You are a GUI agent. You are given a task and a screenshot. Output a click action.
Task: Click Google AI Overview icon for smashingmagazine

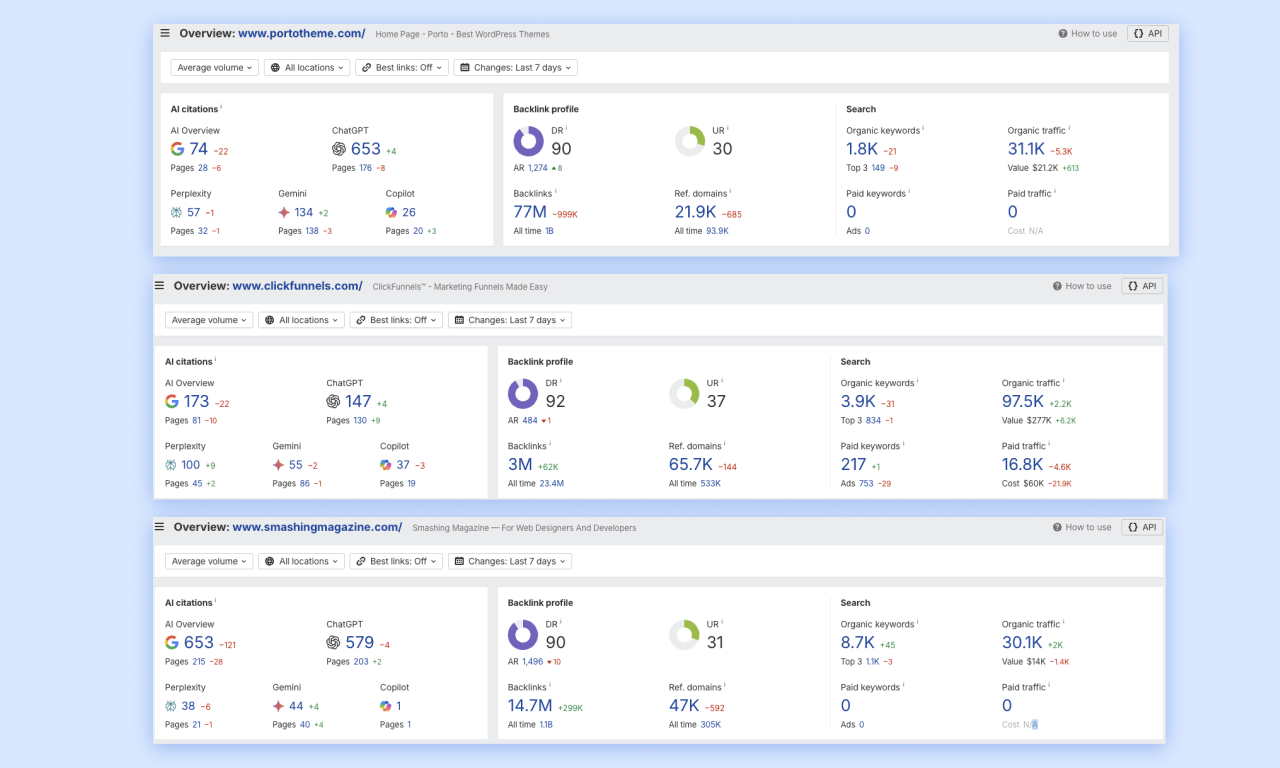pos(172,643)
